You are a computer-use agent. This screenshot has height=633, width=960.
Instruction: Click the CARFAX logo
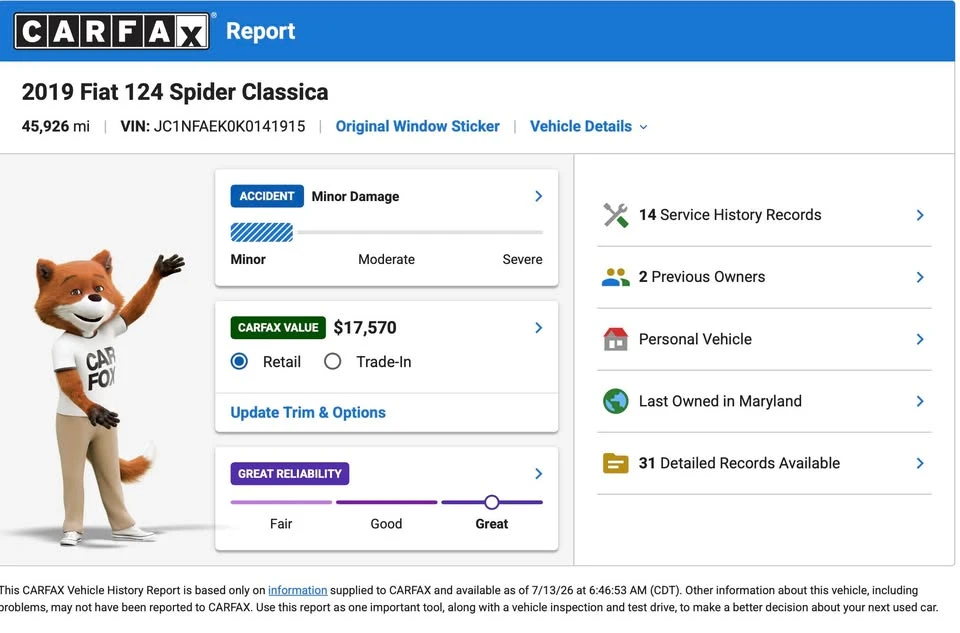111,31
